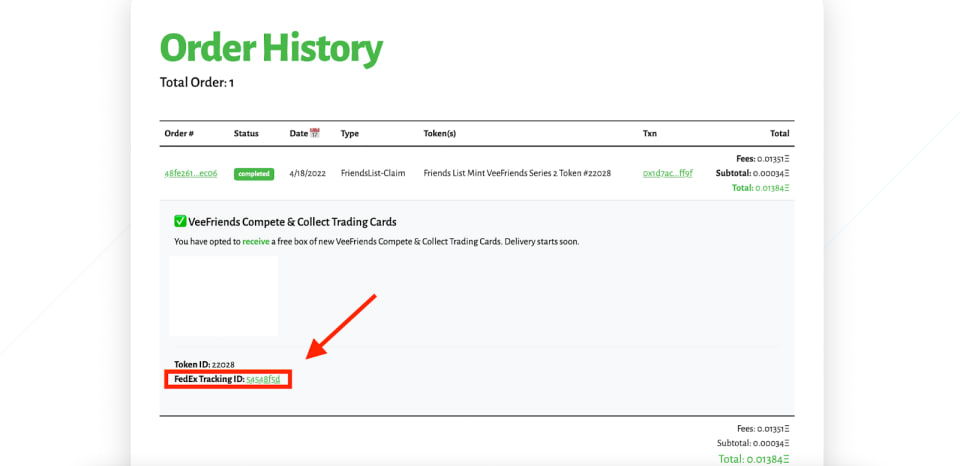
Task: Click the Total column header
Action: coord(779,133)
